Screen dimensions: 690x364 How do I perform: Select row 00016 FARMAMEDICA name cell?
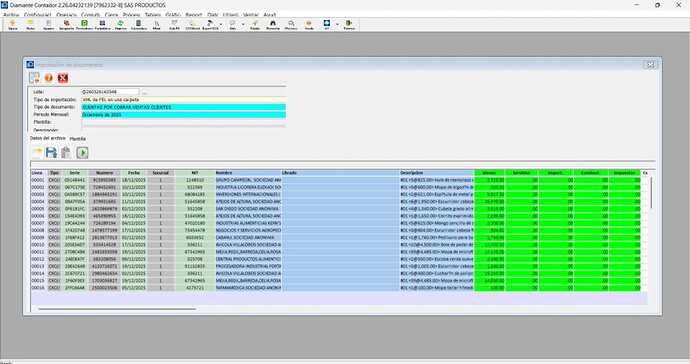(x=248, y=288)
